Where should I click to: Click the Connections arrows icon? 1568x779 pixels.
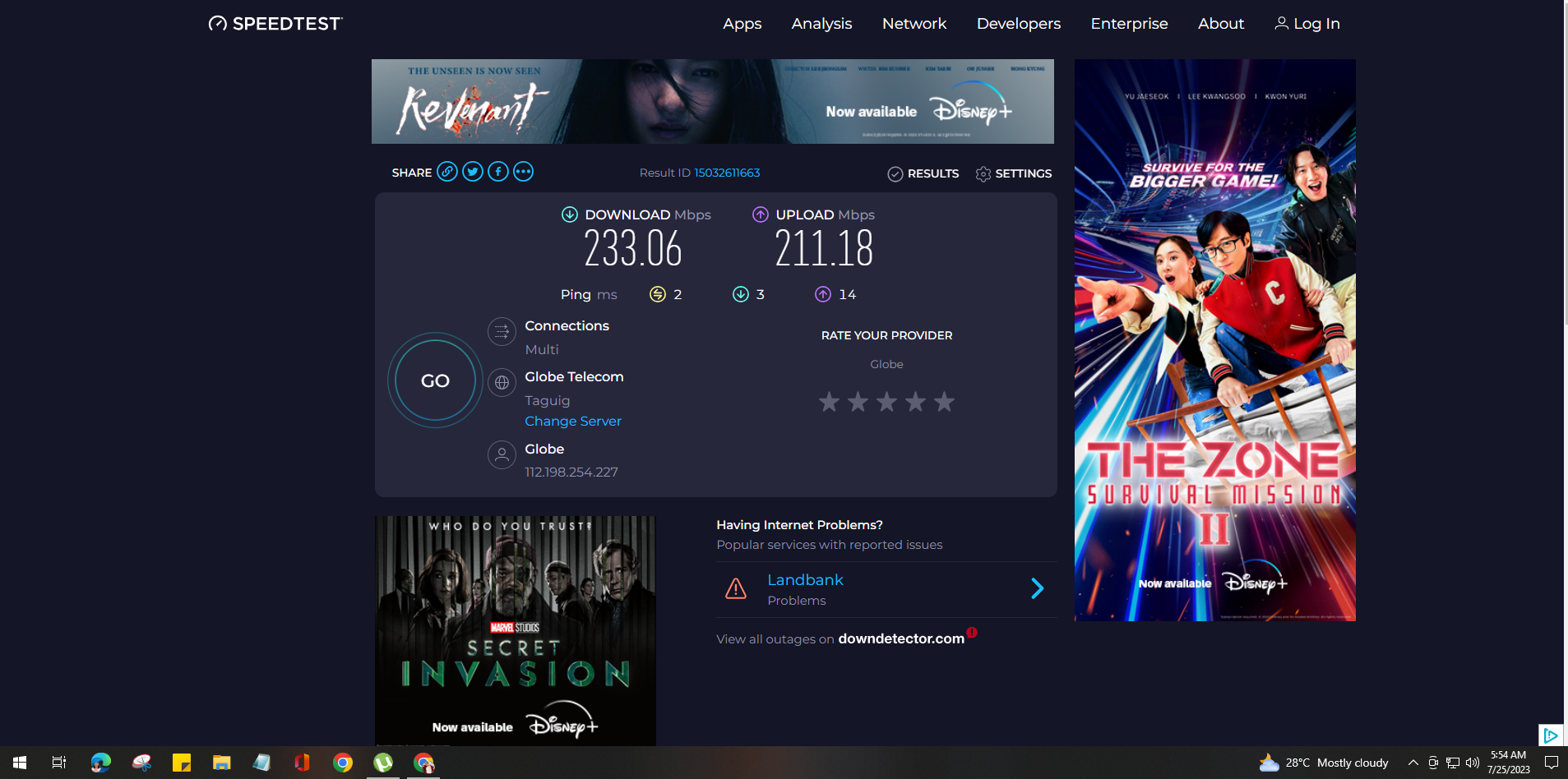pos(502,332)
